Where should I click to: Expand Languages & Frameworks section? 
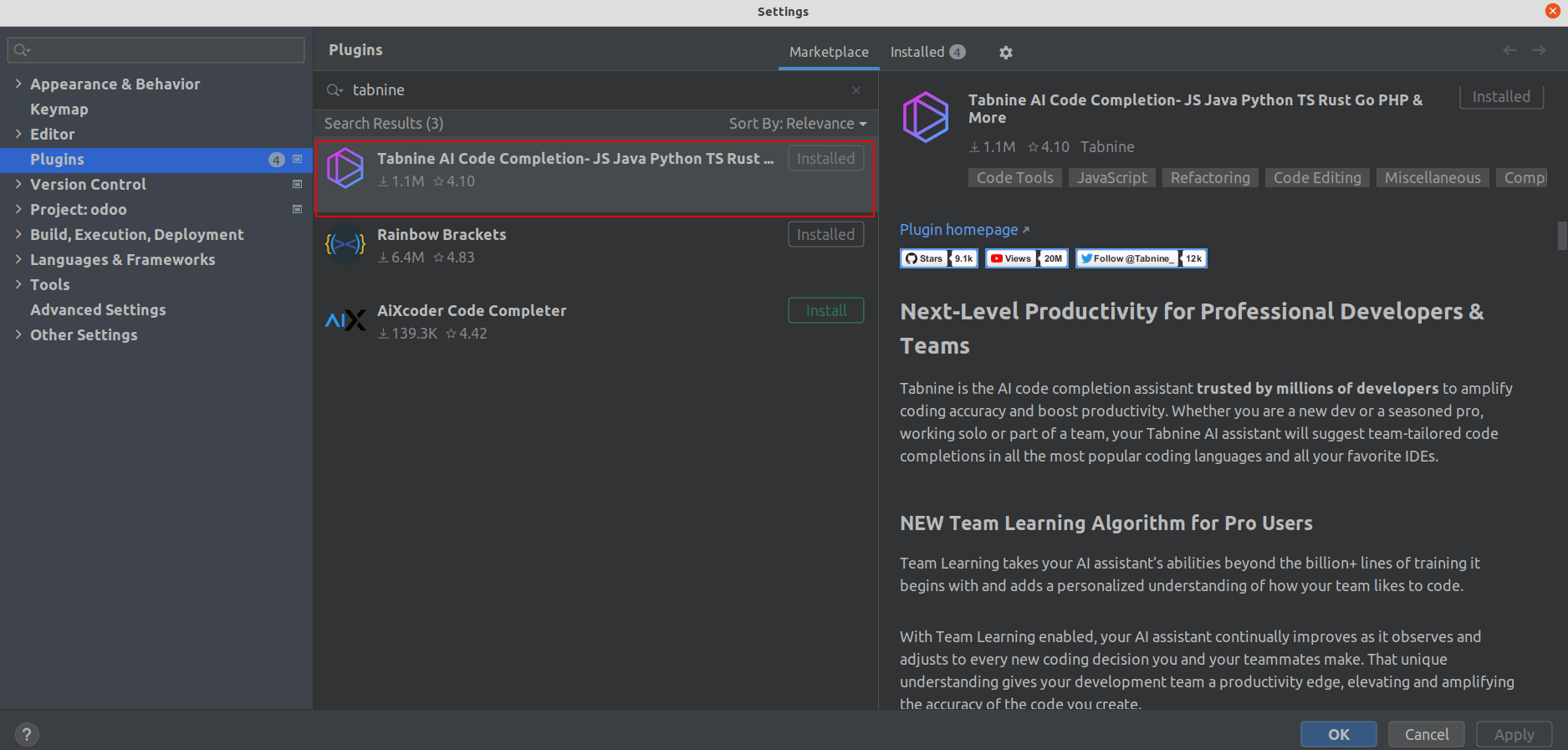(18, 259)
